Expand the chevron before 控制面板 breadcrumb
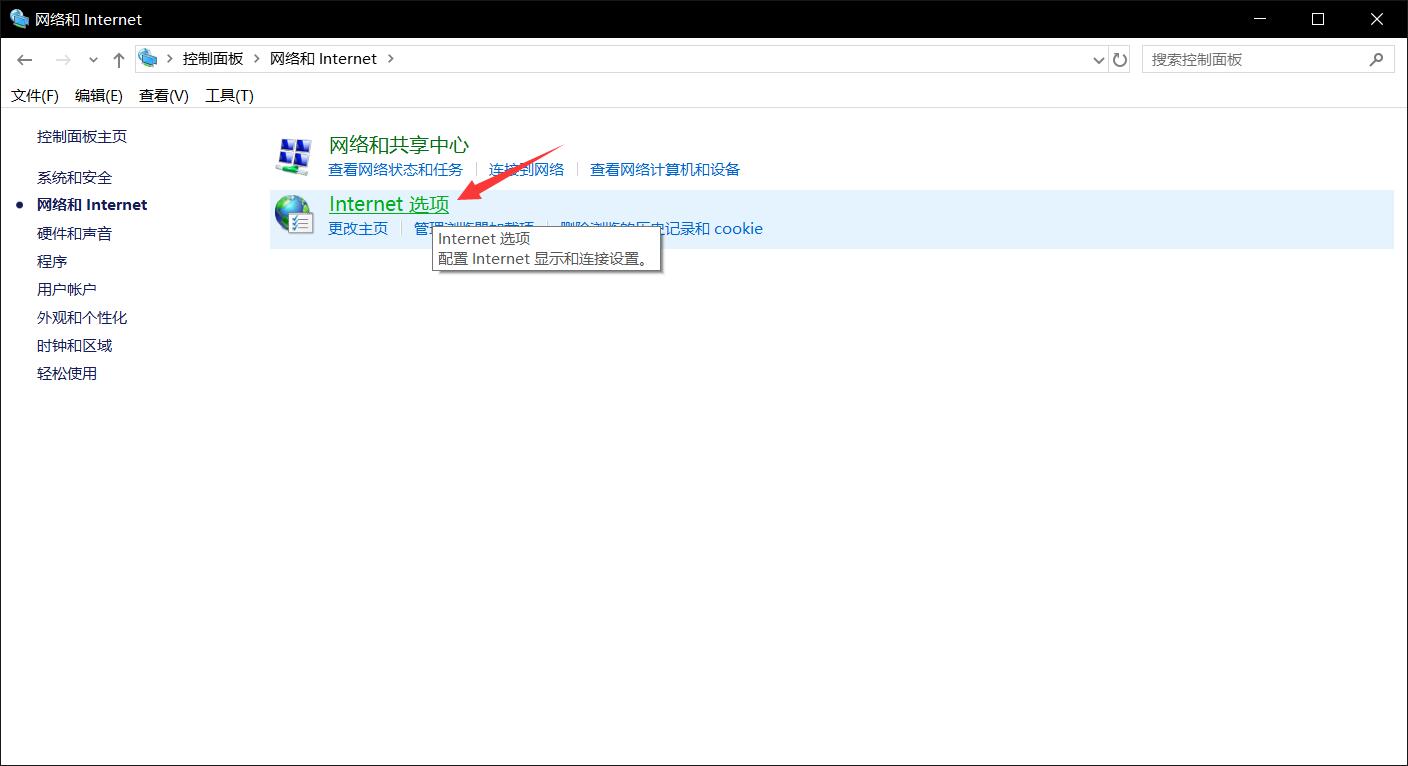The width and height of the screenshot is (1408, 766). [170, 59]
